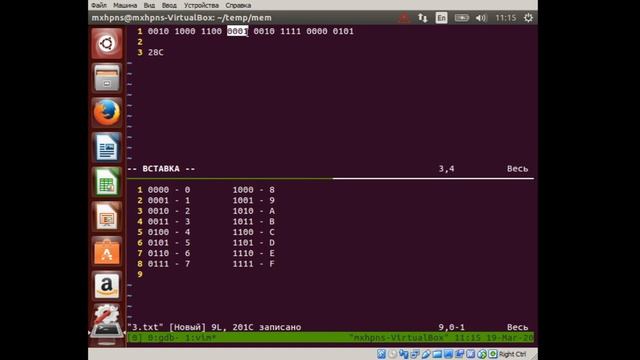Click the 9,0-1 cursor position indicator

coord(451,327)
